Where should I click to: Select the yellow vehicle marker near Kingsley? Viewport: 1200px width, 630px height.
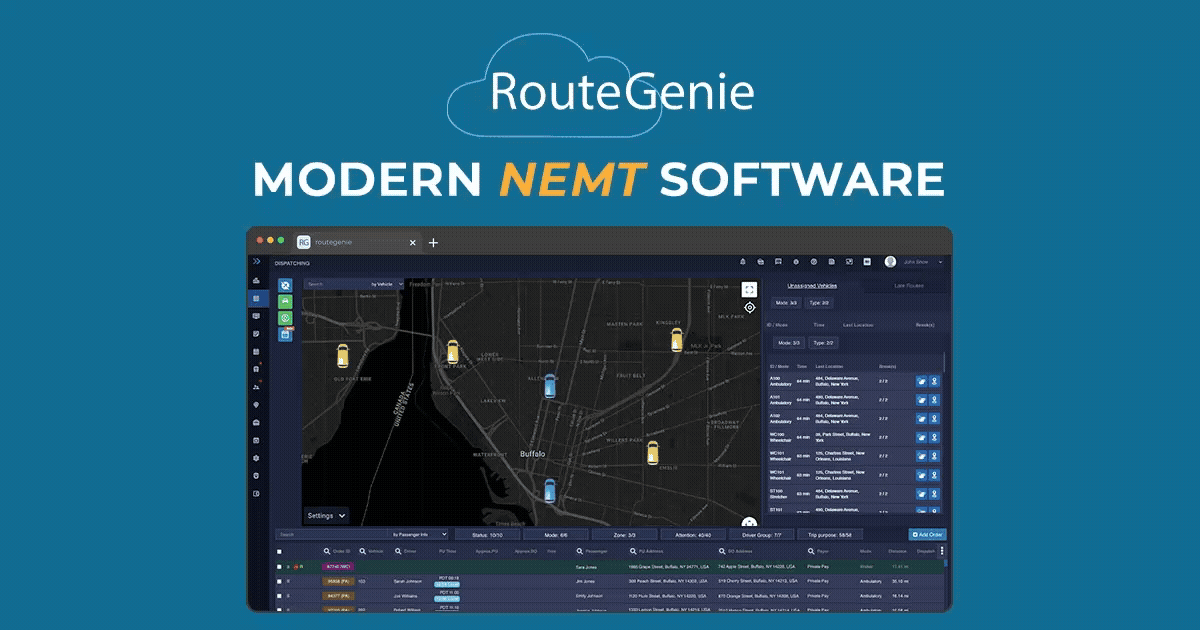(676, 339)
